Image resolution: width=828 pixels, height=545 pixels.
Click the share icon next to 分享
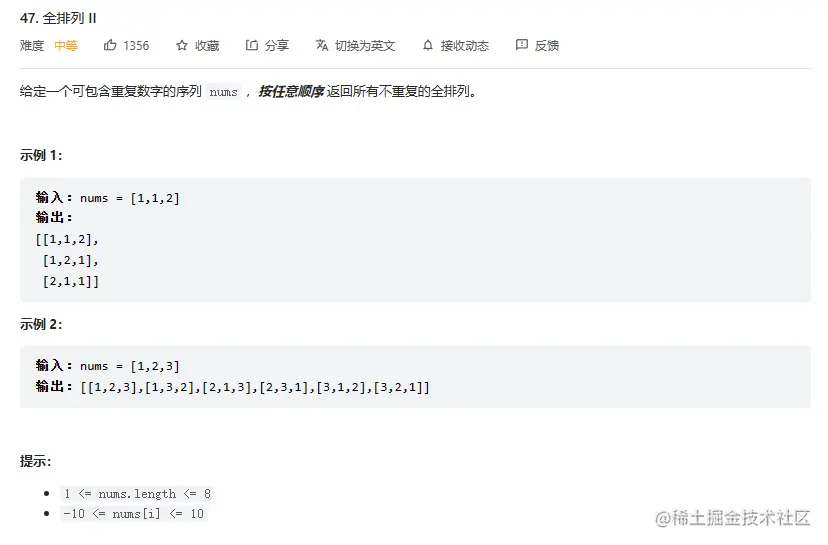click(252, 45)
